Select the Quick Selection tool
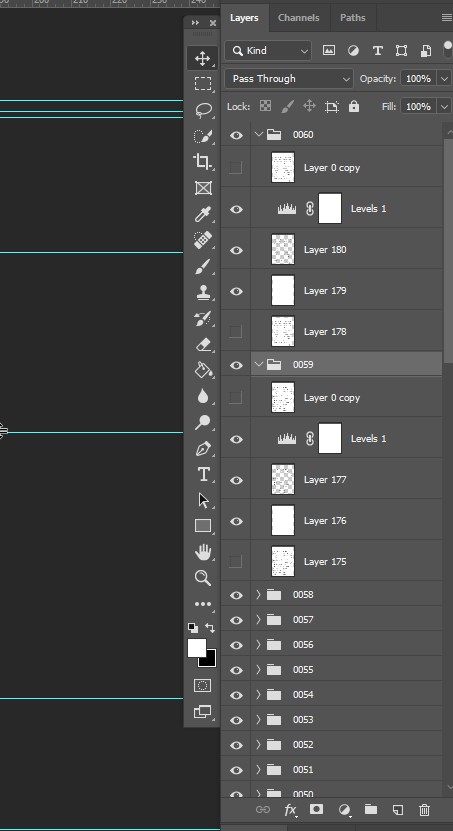The height and width of the screenshot is (831, 453). 202,136
